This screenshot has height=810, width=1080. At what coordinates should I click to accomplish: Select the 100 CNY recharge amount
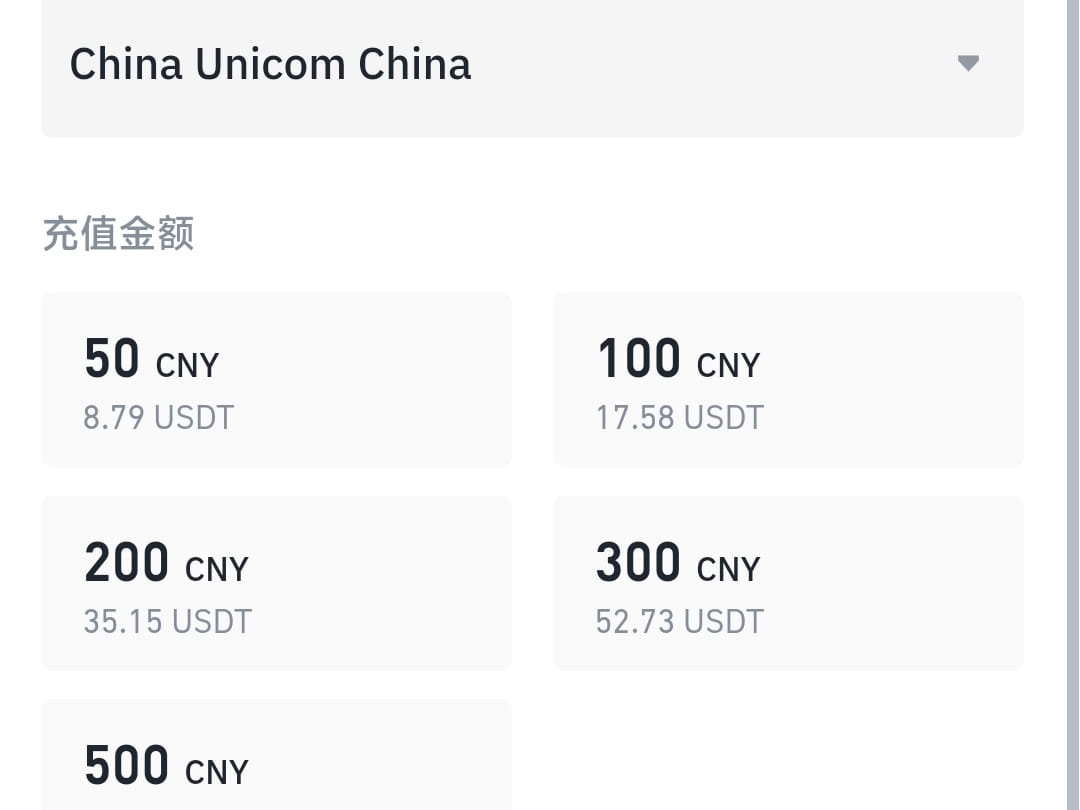coord(788,380)
